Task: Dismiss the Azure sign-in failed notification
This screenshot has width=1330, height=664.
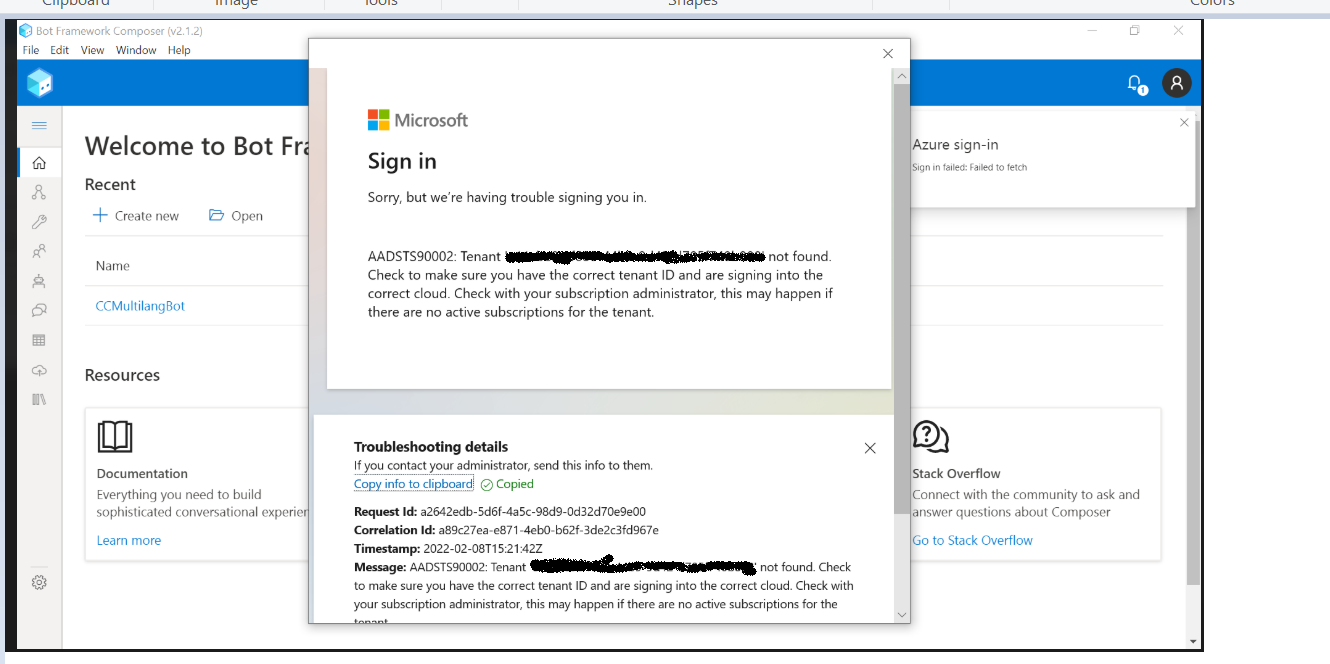Action: [1184, 121]
